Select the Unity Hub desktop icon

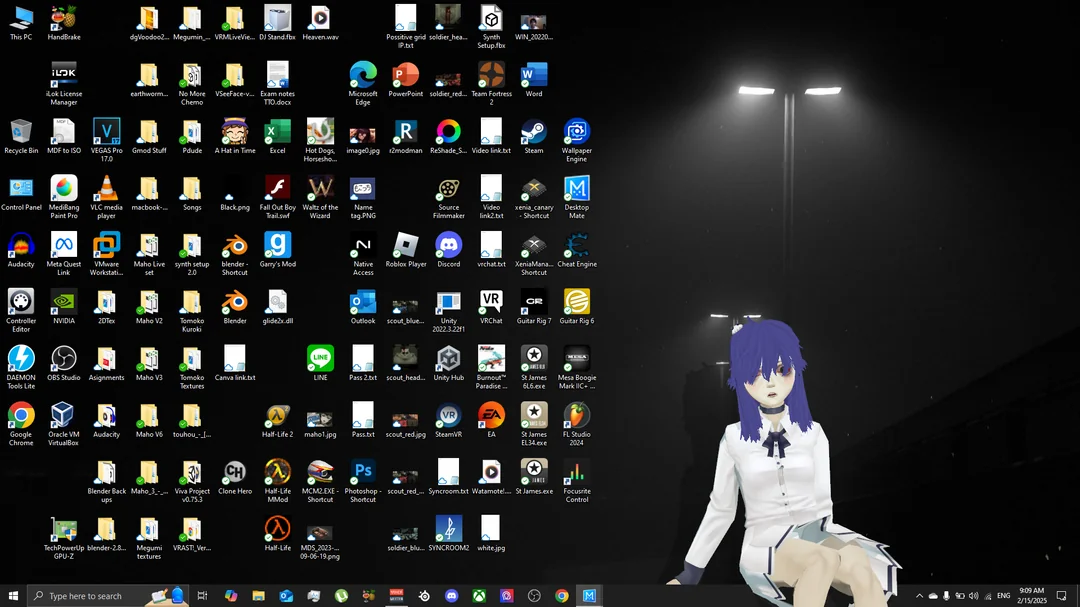tap(448, 363)
